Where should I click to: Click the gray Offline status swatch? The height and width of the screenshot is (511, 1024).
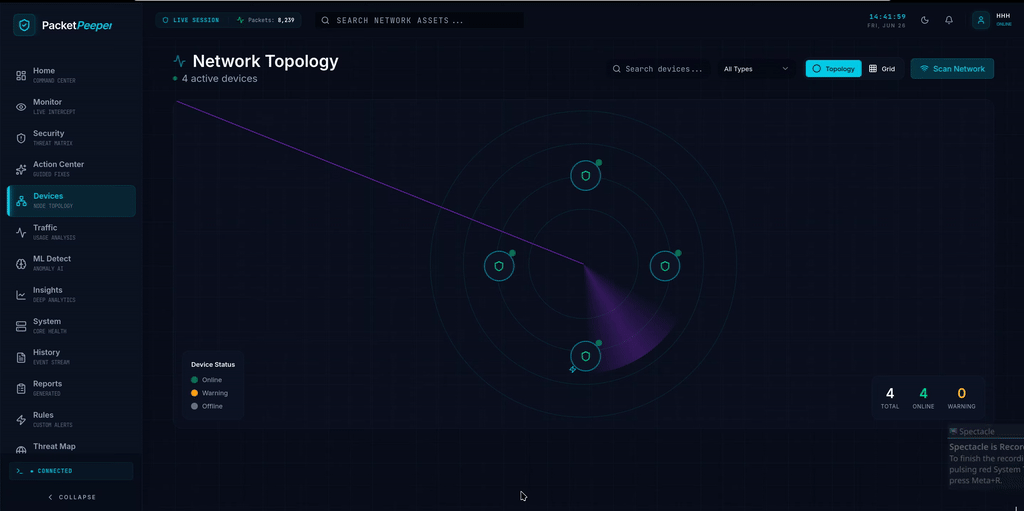[195, 406]
